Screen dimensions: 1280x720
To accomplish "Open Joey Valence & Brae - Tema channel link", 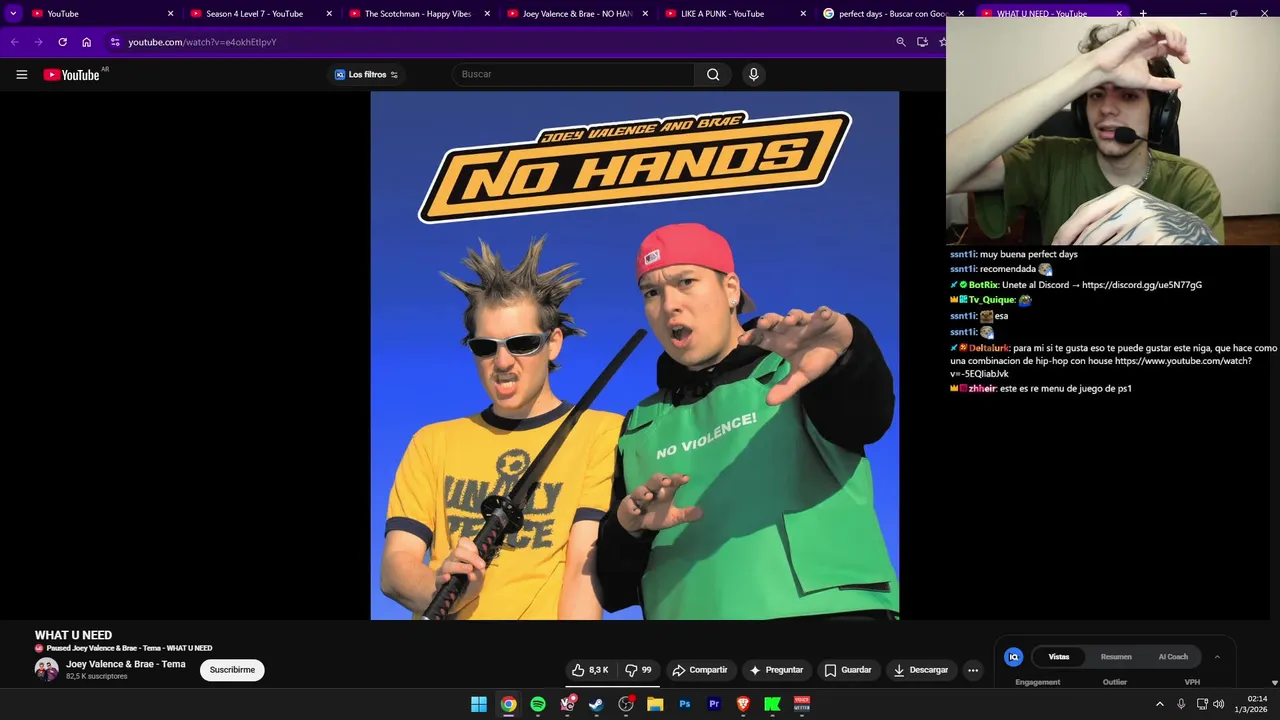I will pyautogui.click(x=126, y=664).
